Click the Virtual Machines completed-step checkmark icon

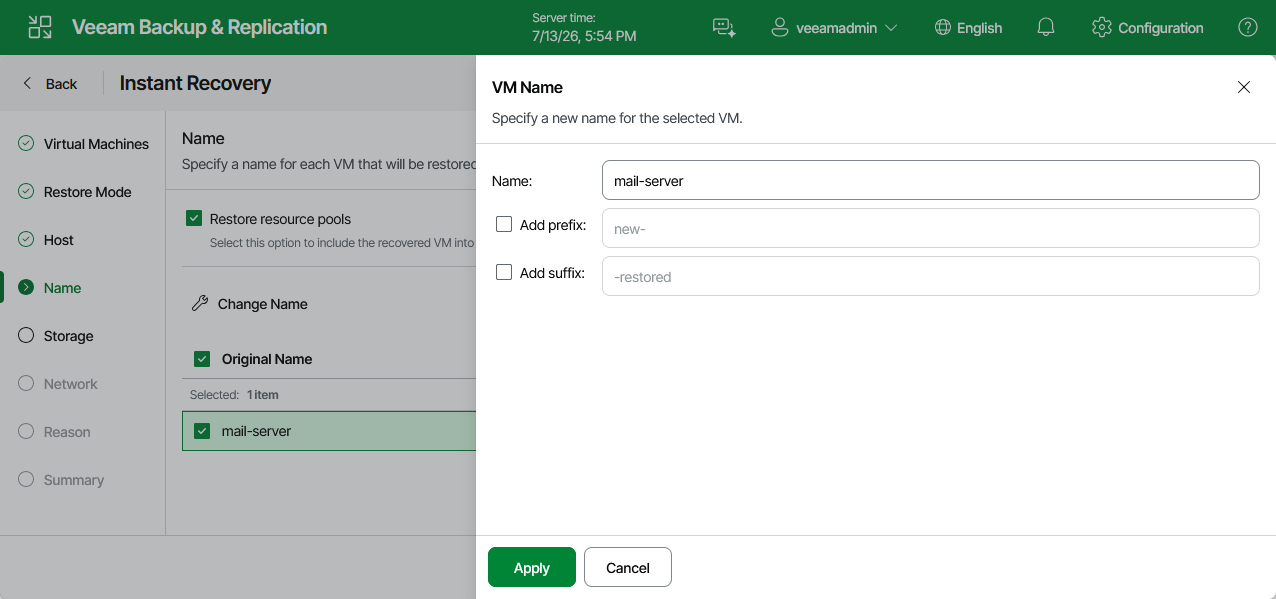(26, 144)
